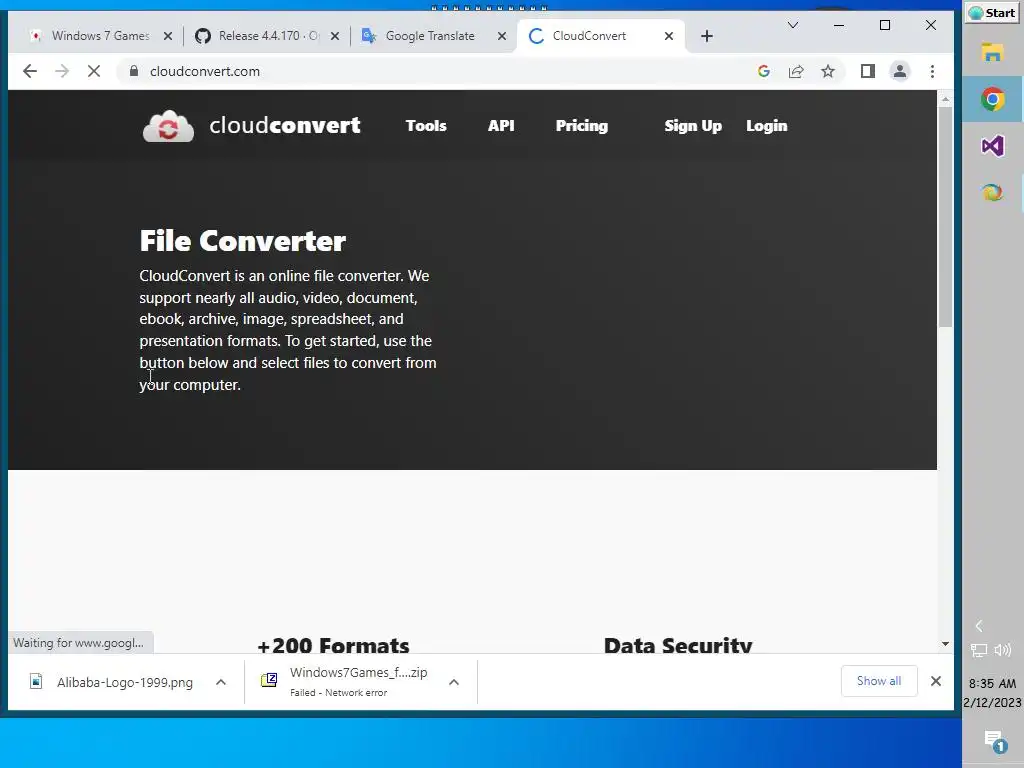The height and width of the screenshot is (768, 1024).
Task: Click Show all downloads button
Action: pos(879,681)
